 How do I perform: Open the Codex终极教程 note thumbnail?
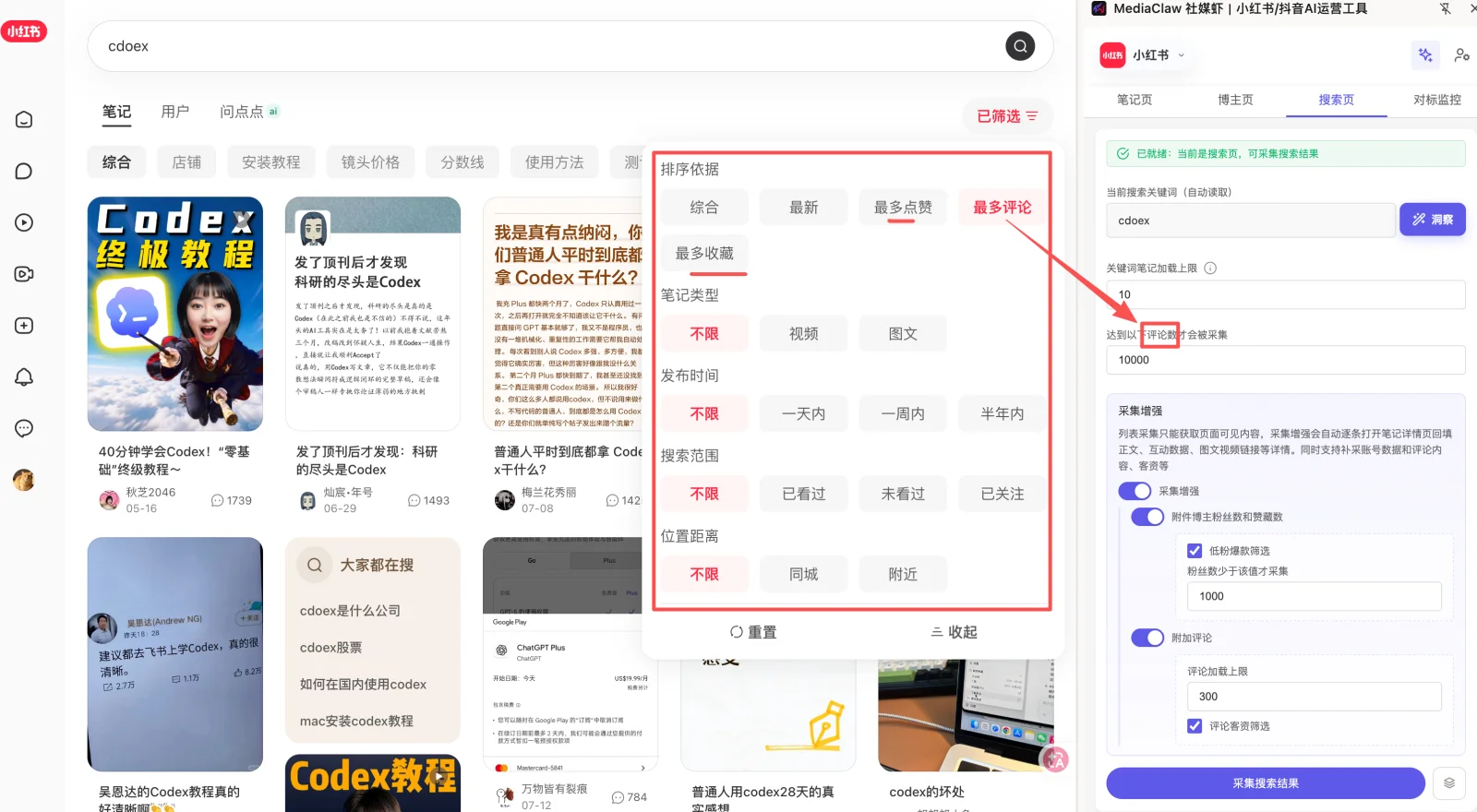[x=175, y=314]
